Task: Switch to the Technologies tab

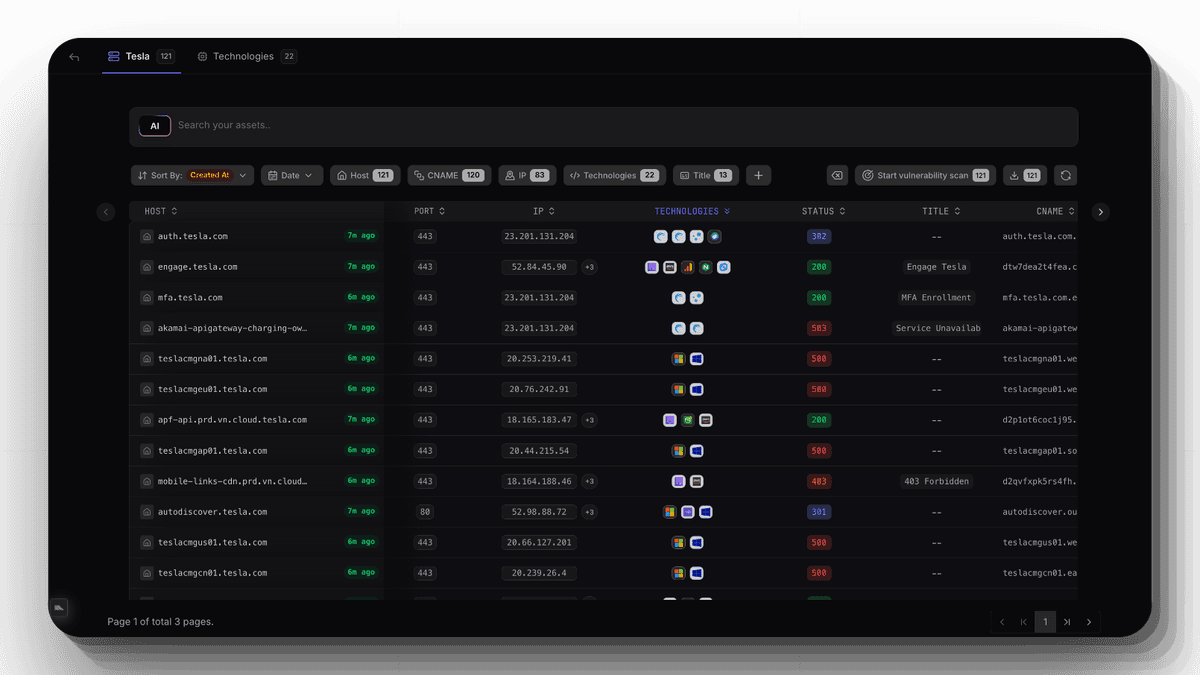Action: 247,56
